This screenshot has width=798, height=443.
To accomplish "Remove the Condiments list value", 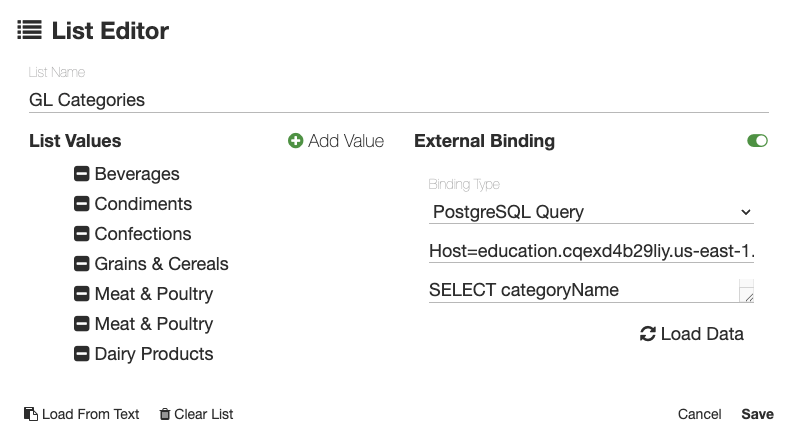I will pos(82,204).
